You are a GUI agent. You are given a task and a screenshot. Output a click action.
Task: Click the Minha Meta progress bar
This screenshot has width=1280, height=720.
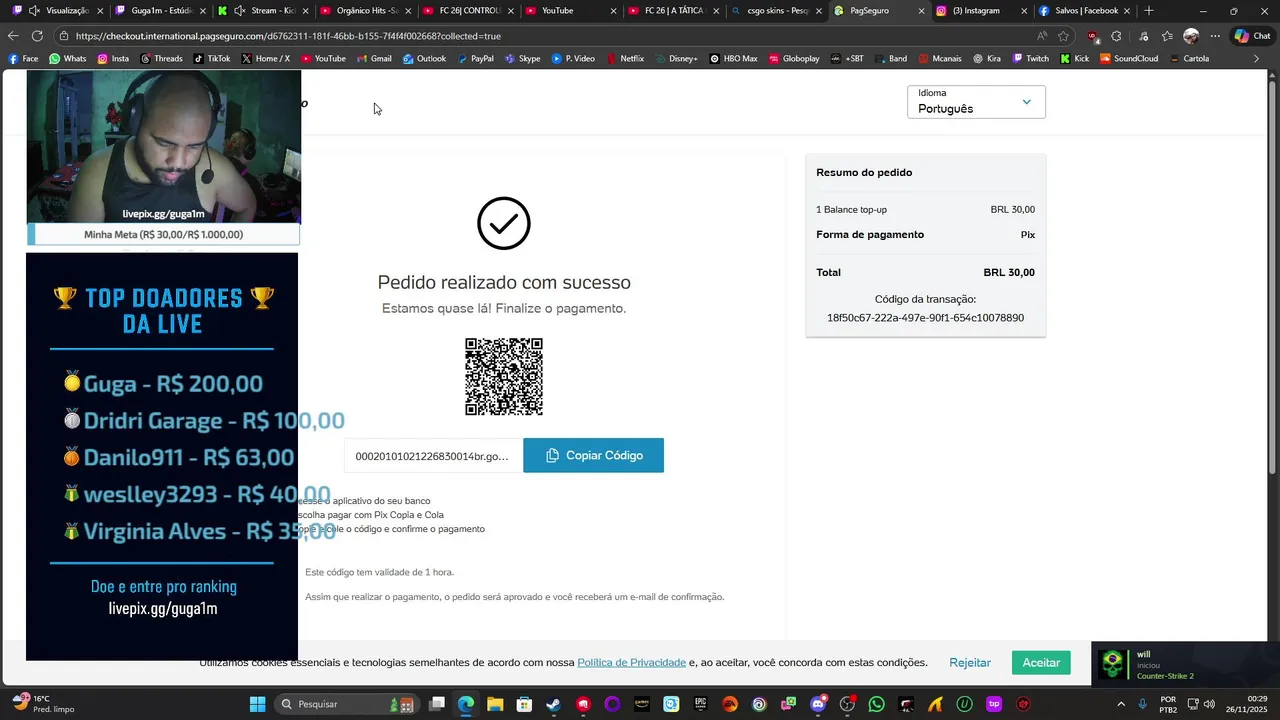[x=163, y=234]
